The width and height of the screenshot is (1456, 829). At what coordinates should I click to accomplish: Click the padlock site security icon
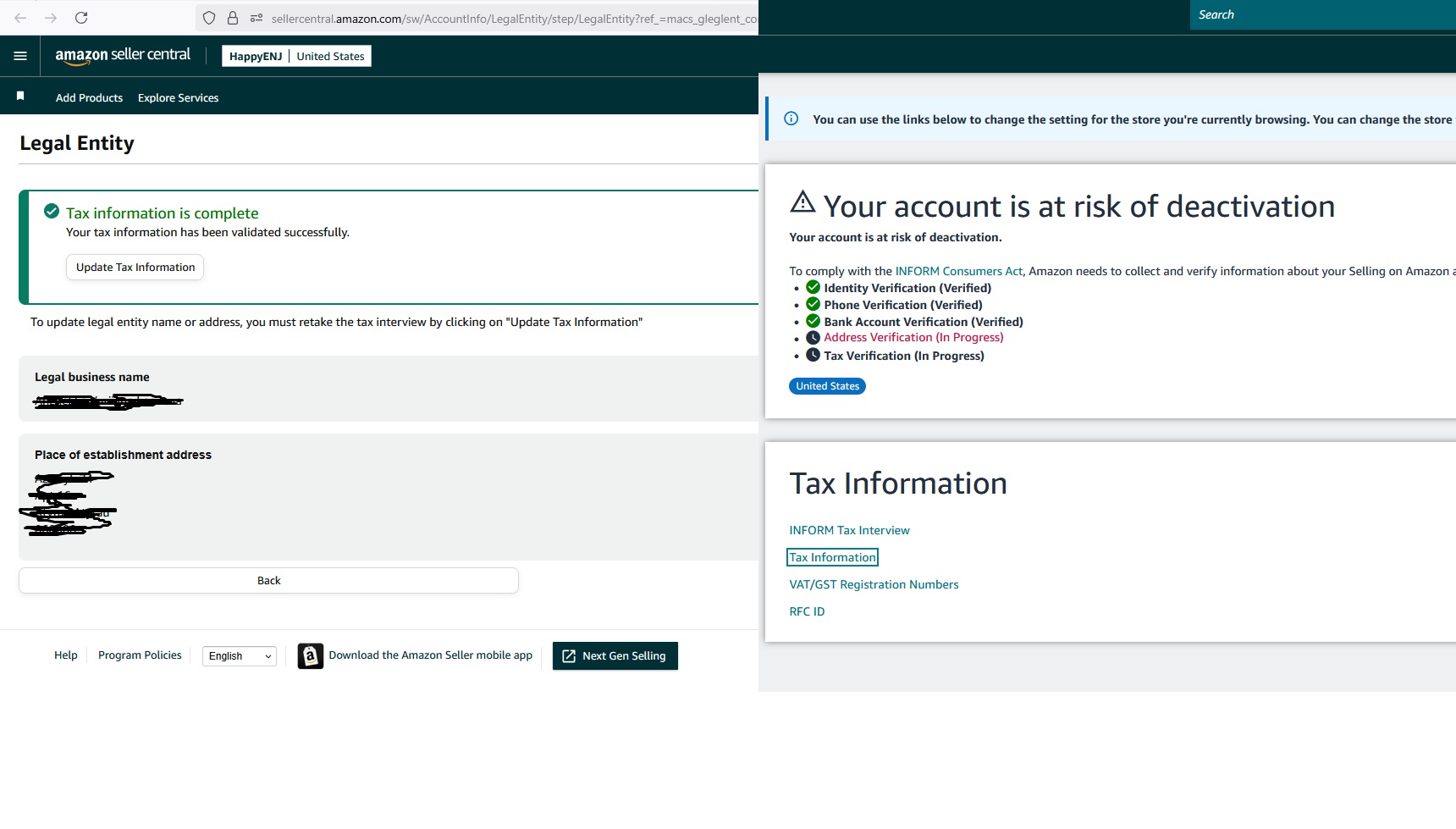[x=233, y=18]
